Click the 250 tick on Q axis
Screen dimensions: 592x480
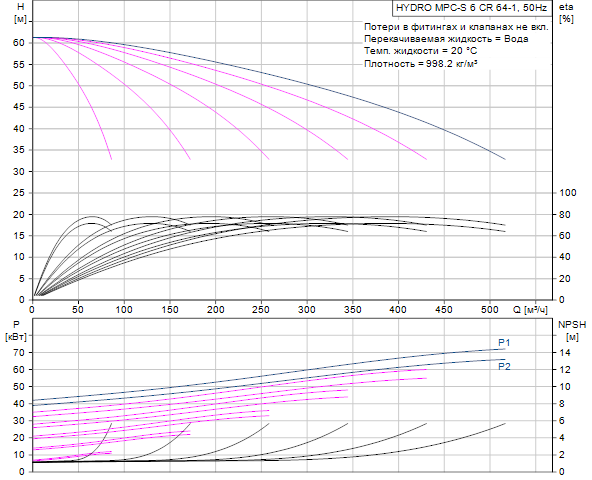click(261, 310)
